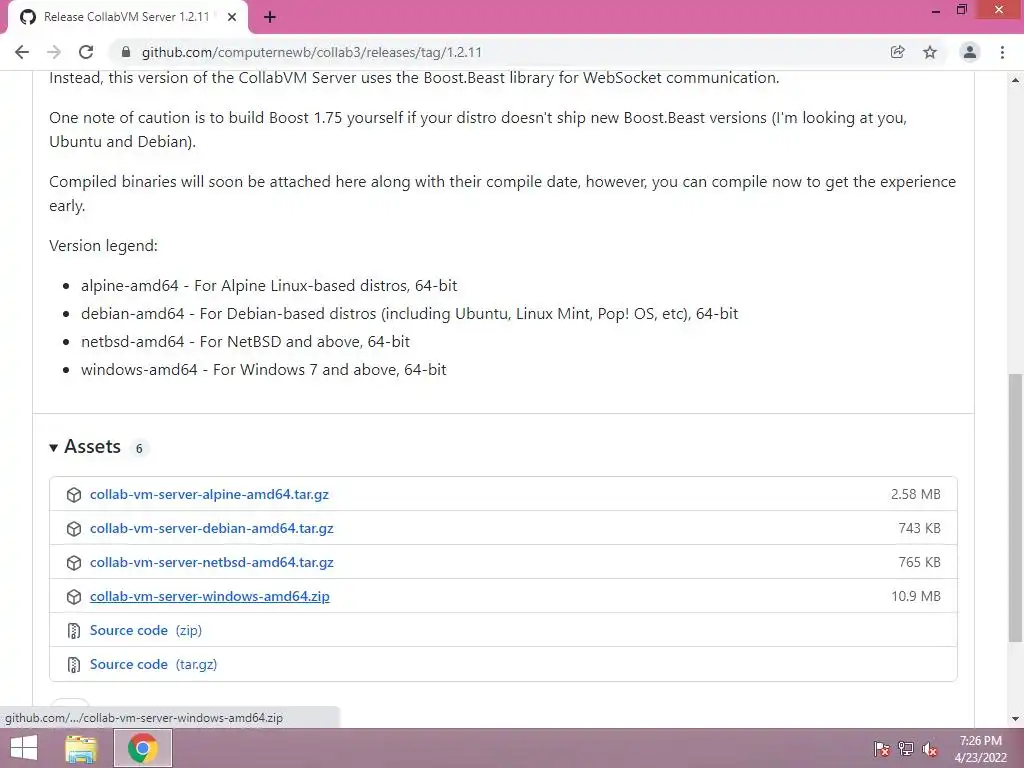Open the share page icon in address bar
Viewport: 1024px width, 768px height.
point(898,52)
